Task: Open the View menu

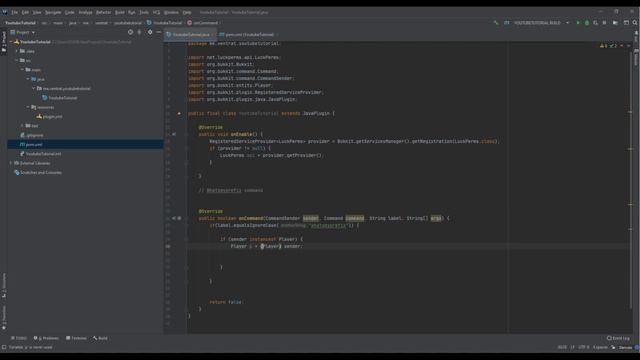Action: click(37, 12)
